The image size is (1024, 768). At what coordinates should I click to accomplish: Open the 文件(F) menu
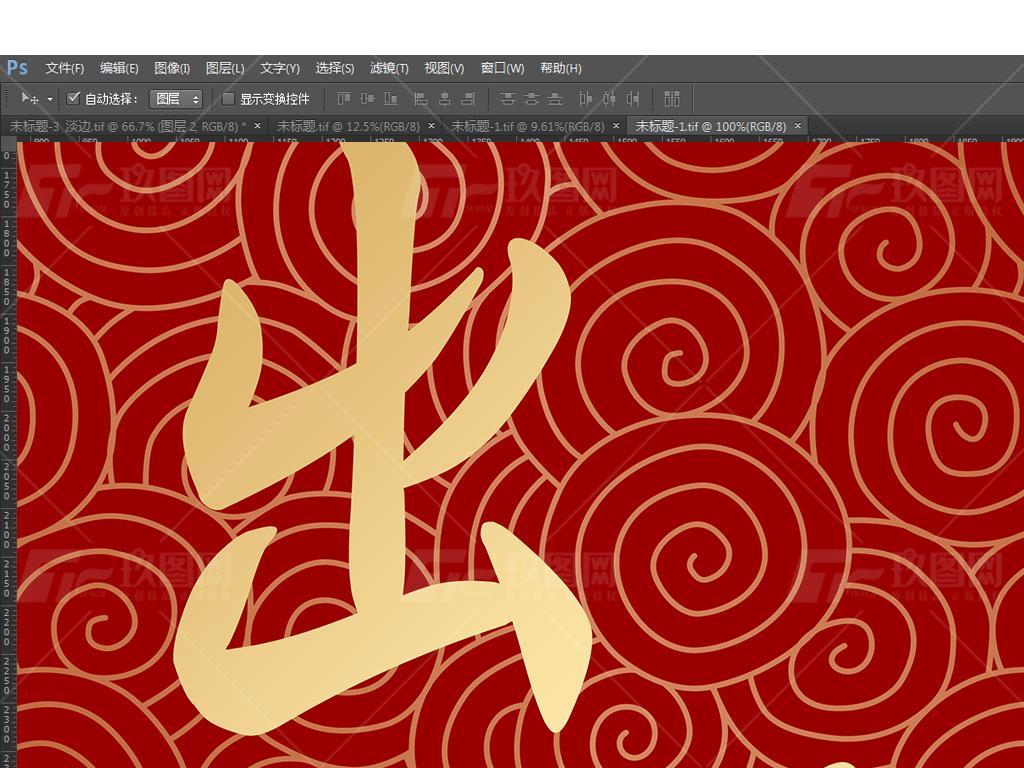point(65,68)
